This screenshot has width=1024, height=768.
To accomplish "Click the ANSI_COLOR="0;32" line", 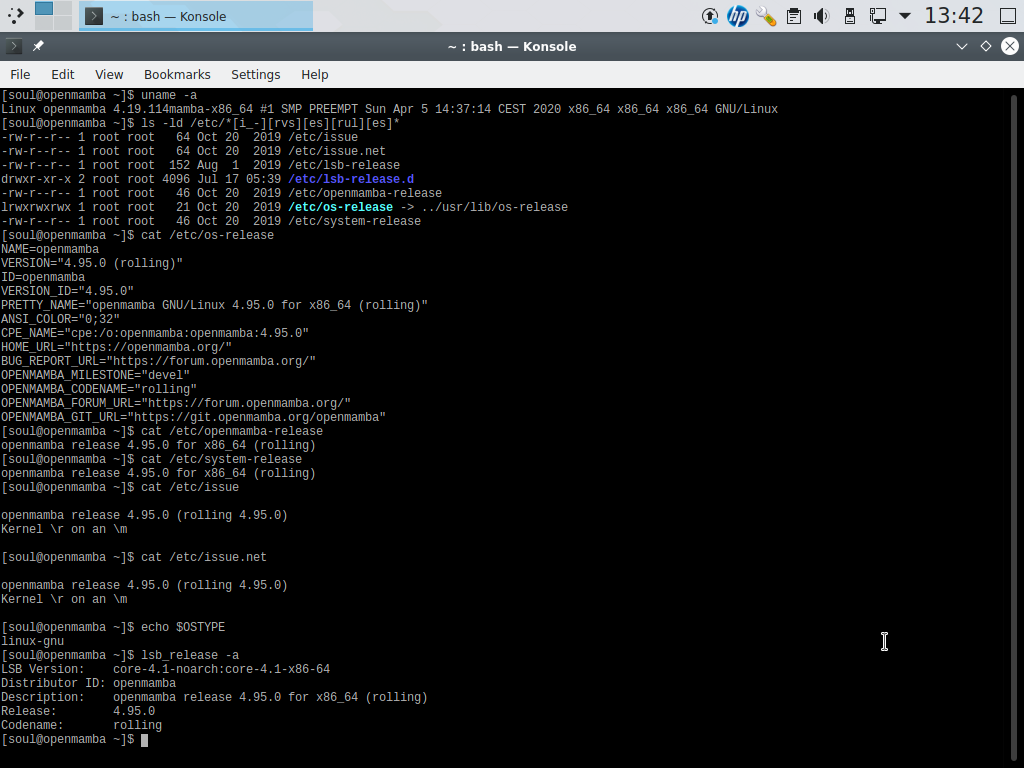I will coord(60,319).
